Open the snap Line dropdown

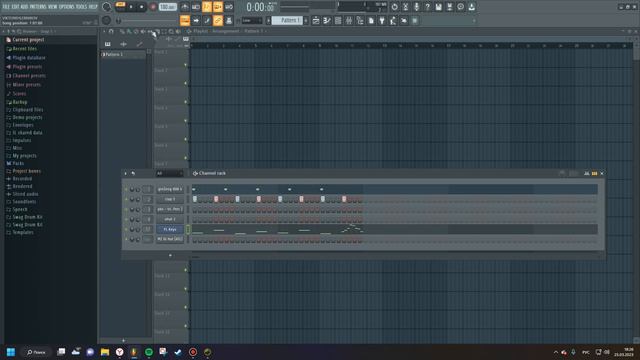pos(251,20)
